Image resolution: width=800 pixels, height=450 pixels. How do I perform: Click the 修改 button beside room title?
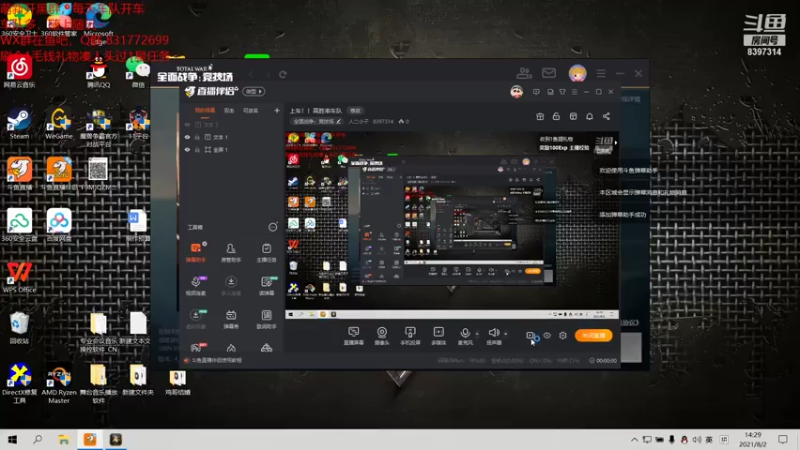(x=355, y=111)
